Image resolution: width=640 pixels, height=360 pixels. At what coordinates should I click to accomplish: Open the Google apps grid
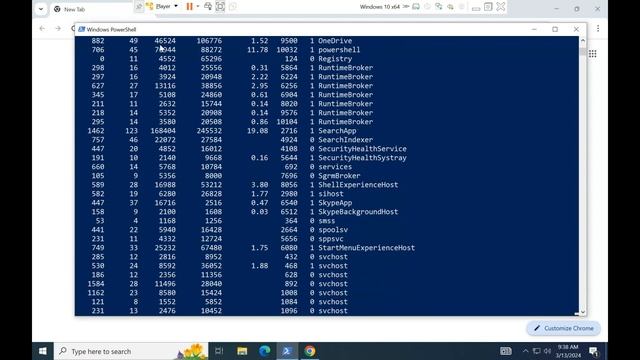[592, 54]
